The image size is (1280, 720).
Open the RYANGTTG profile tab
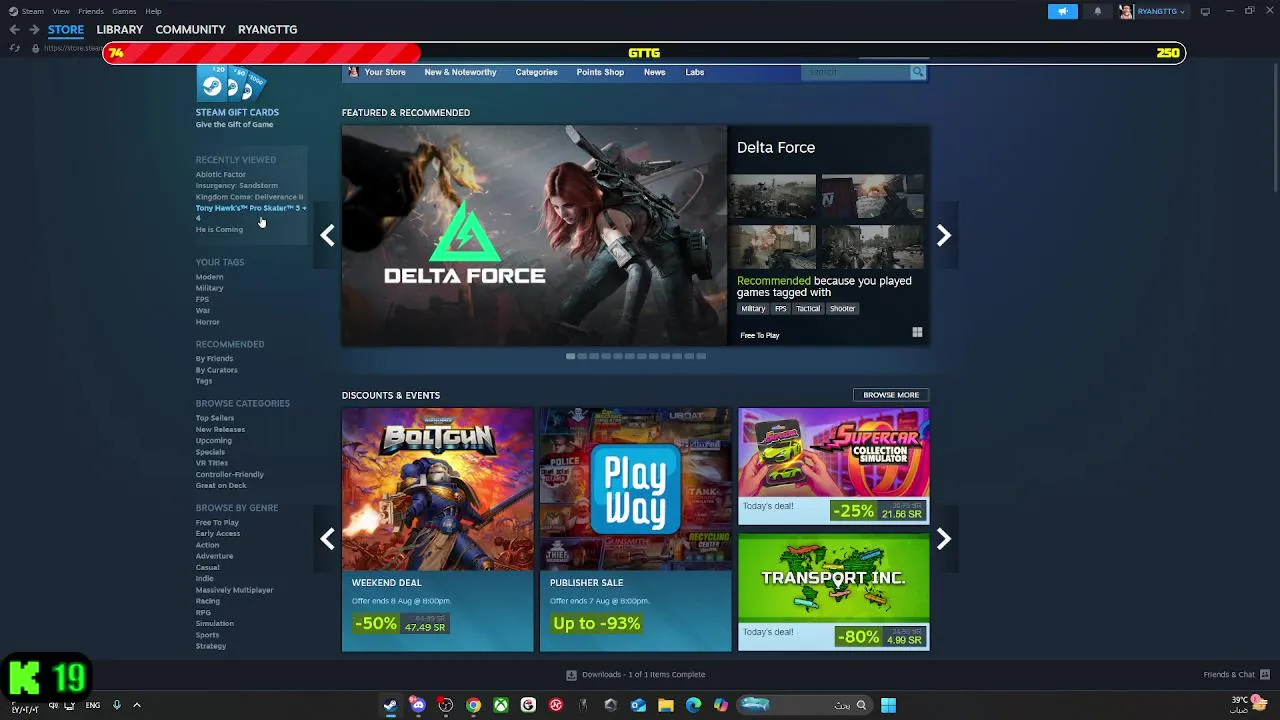[267, 30]
